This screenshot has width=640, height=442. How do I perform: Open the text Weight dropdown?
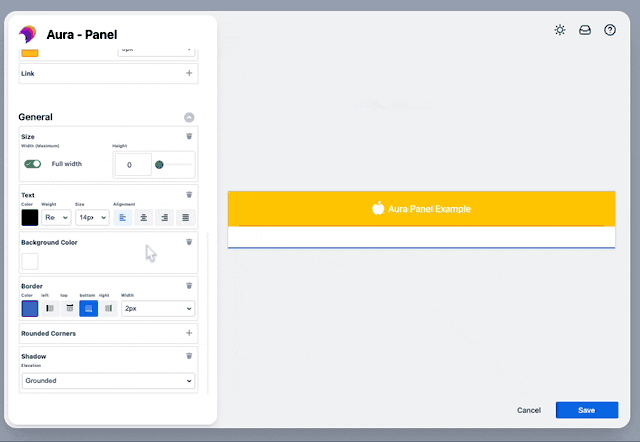(56, 218)
